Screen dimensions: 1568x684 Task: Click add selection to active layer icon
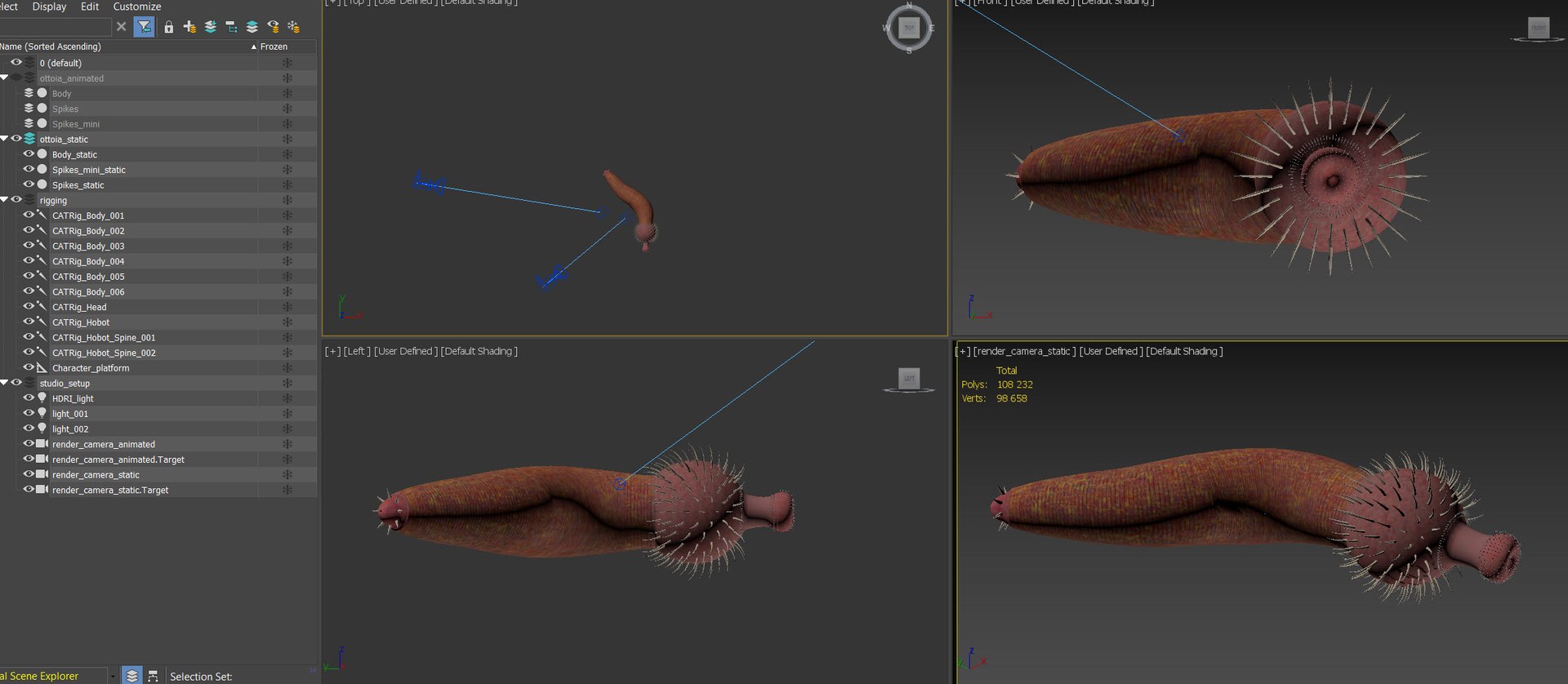(x=210, y=27)
